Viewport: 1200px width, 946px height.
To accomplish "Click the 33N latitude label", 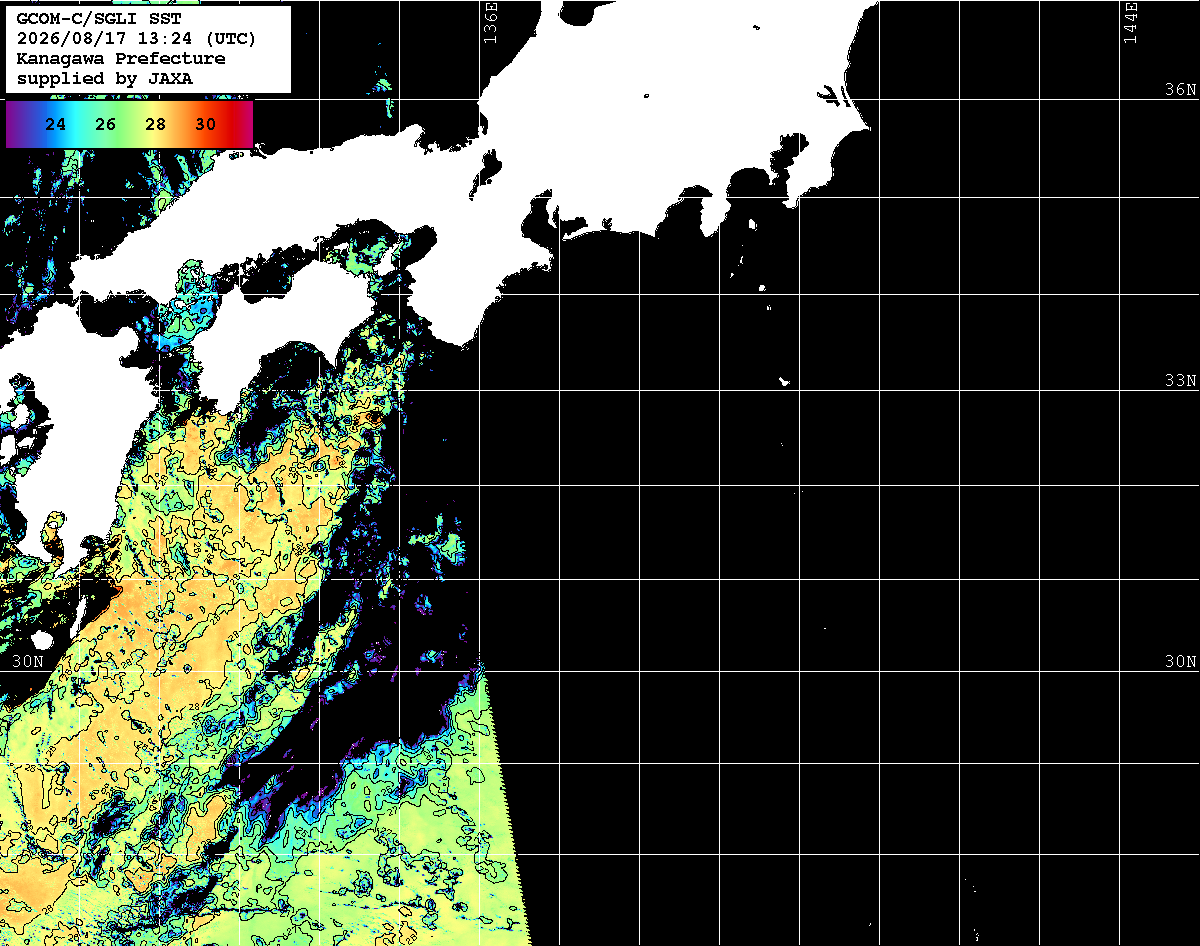I will [1180, 380].
